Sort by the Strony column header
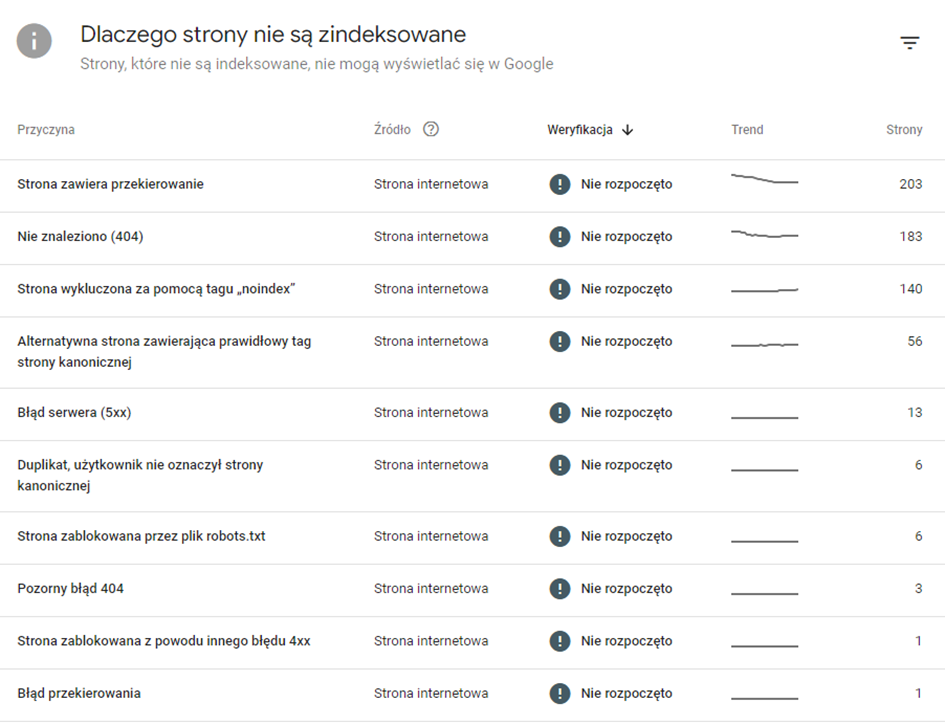Image resolution: width=945 pixels, height=724 pixels. pos(904,130)
